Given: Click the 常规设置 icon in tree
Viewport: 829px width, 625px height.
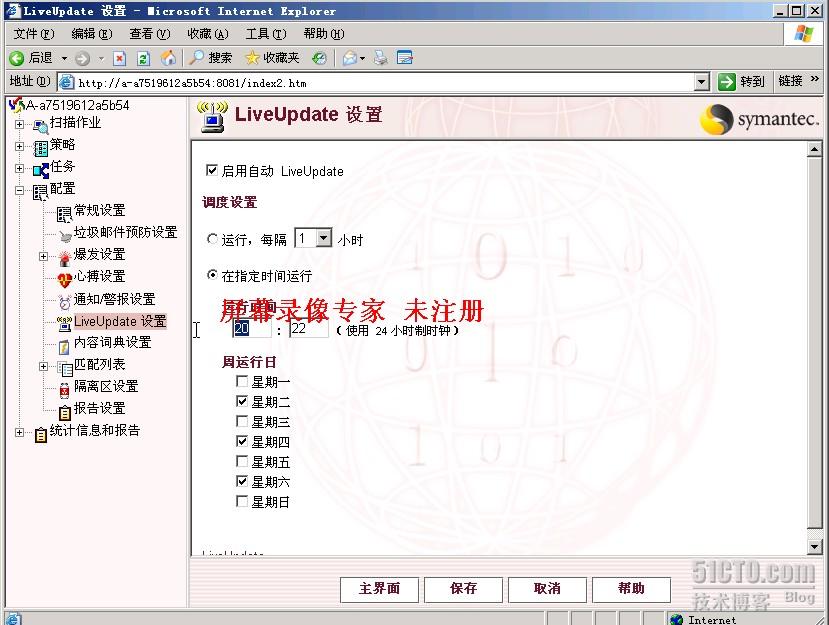Looking at the screenshot, I should pos(64,214).
